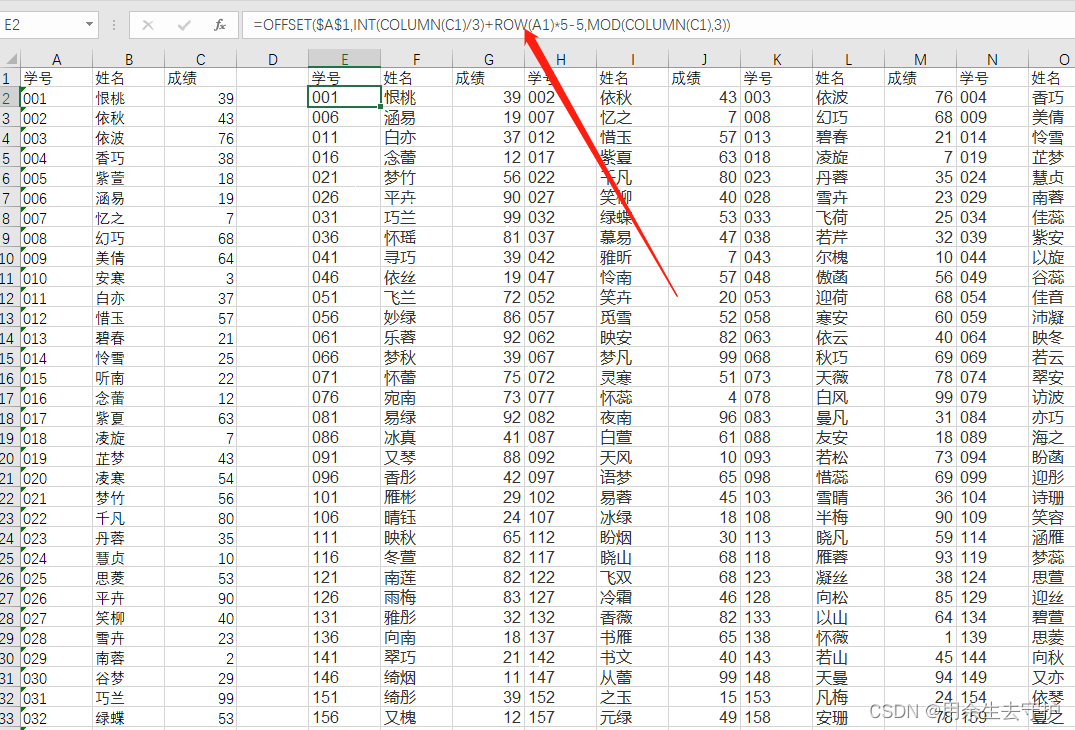
Task: Select column K header
Action: [776, 60]
